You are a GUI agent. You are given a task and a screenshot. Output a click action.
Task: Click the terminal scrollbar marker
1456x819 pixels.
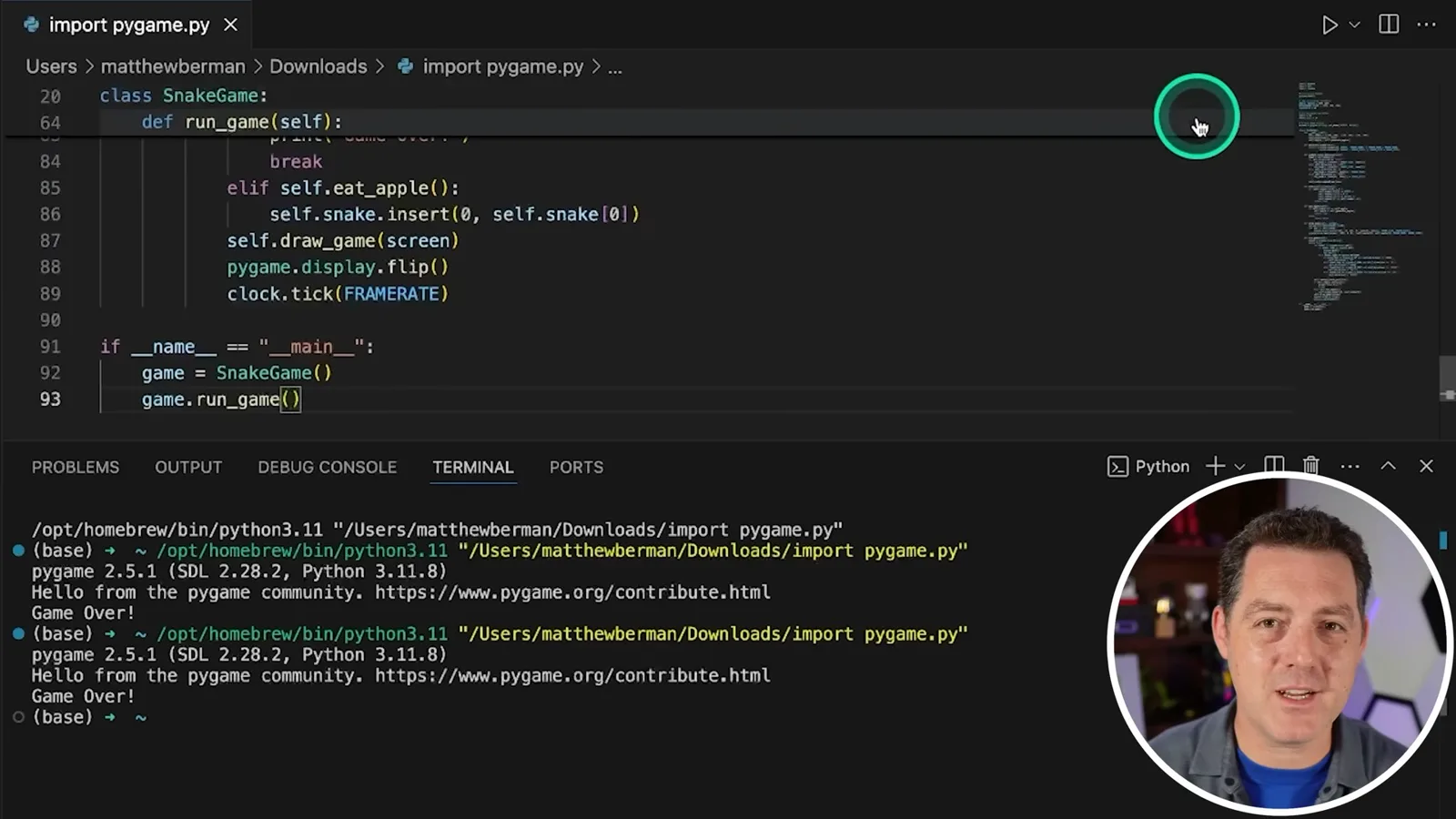click(x=1443, y=540)
